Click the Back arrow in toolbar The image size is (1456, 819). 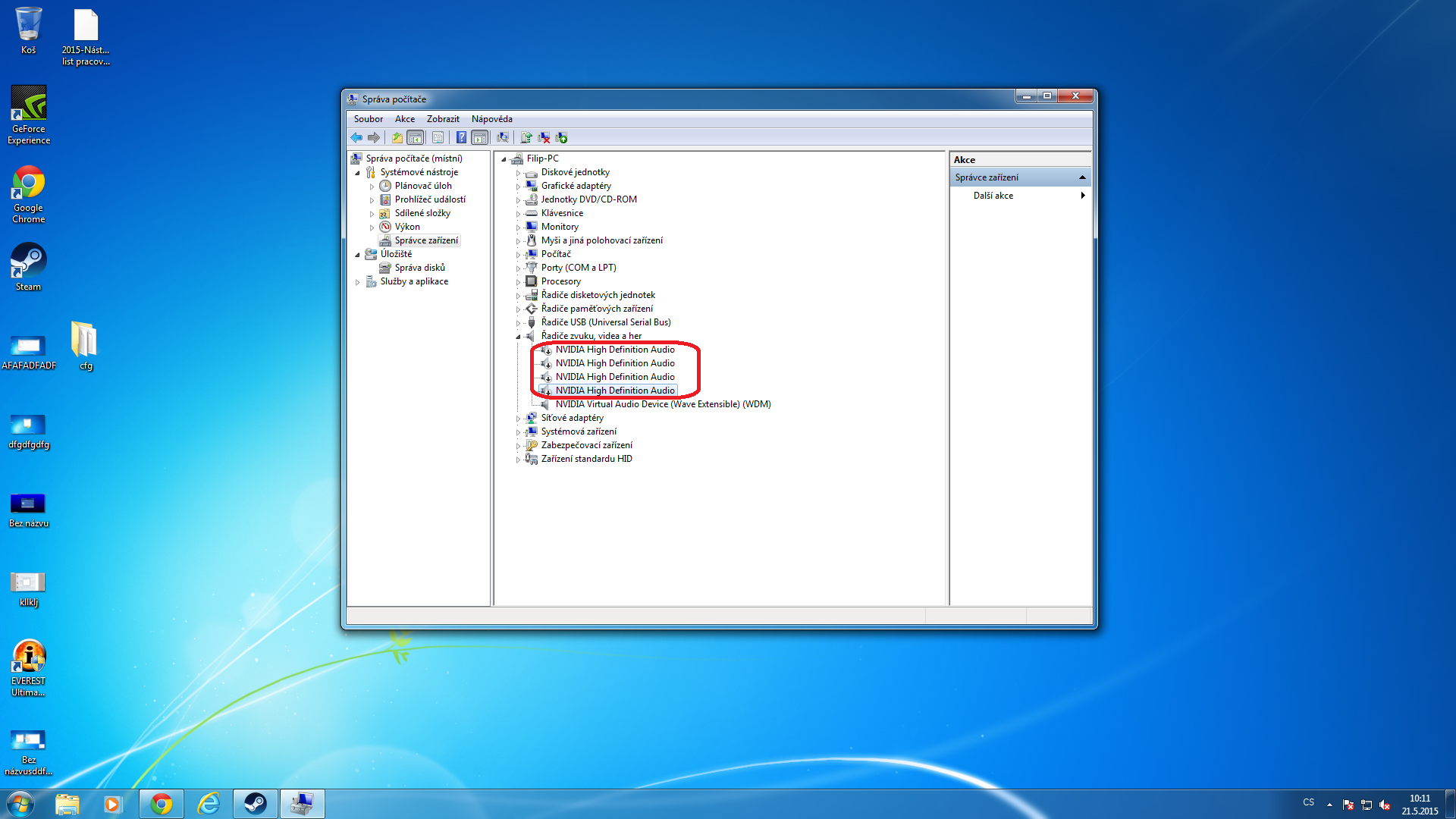point(356,137)
